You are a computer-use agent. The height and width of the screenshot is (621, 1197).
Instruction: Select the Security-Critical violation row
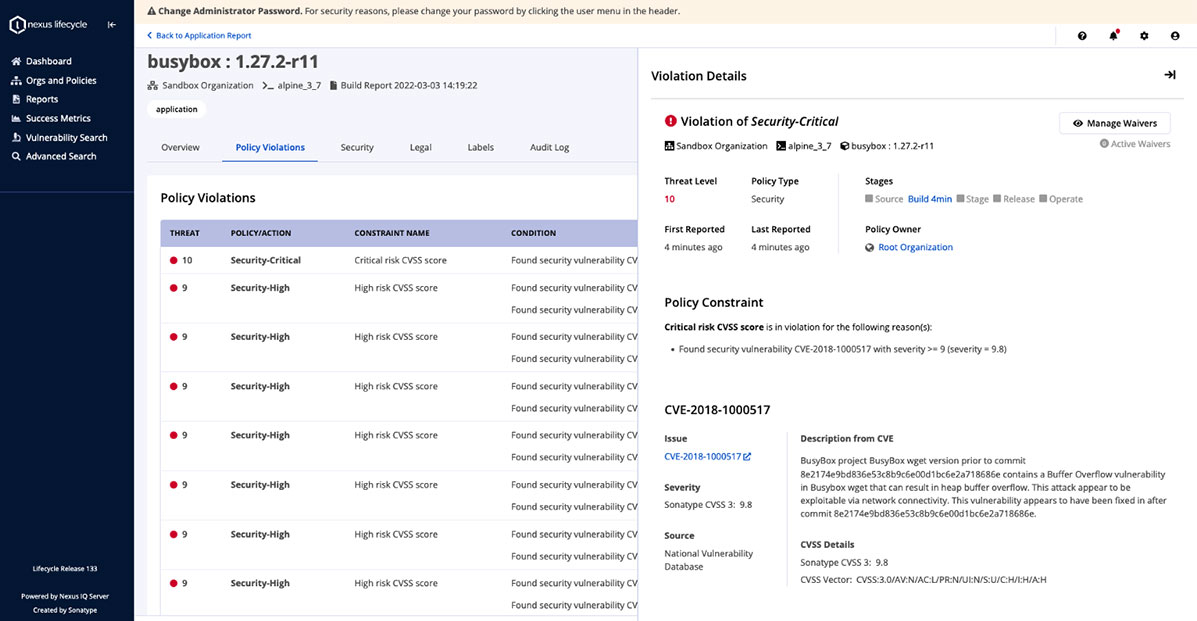(399, 260)
